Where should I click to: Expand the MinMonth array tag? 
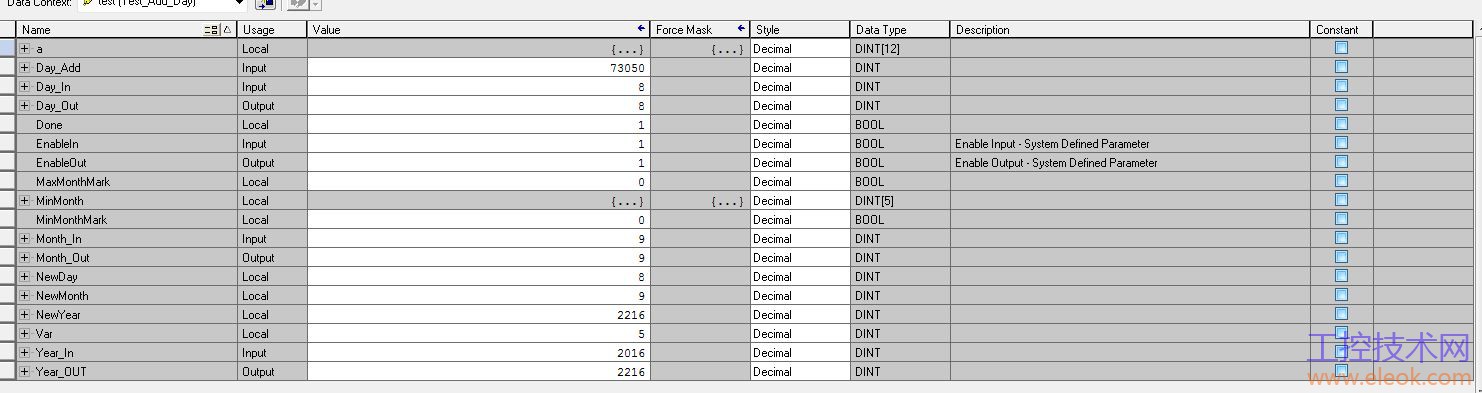point(25,200)
